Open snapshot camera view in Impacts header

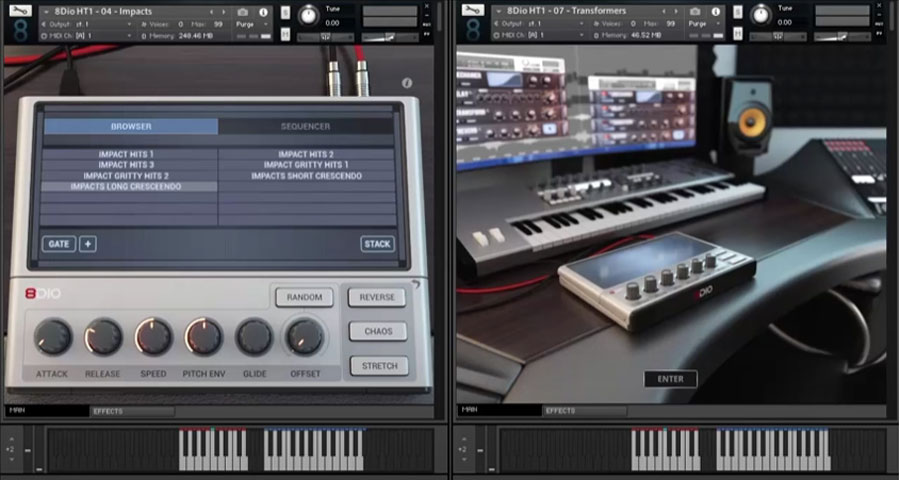243,12
